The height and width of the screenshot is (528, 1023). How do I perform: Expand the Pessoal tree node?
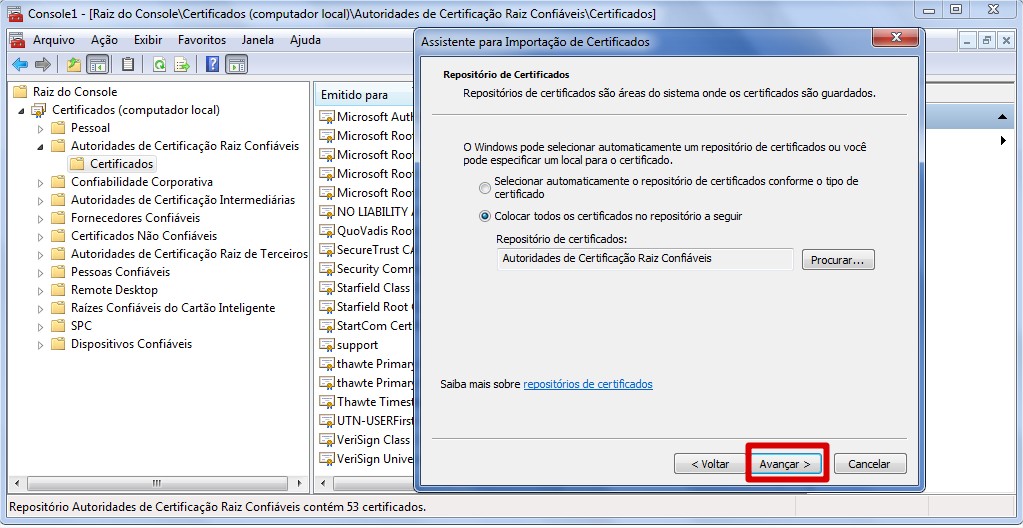[x=41, y=128]
